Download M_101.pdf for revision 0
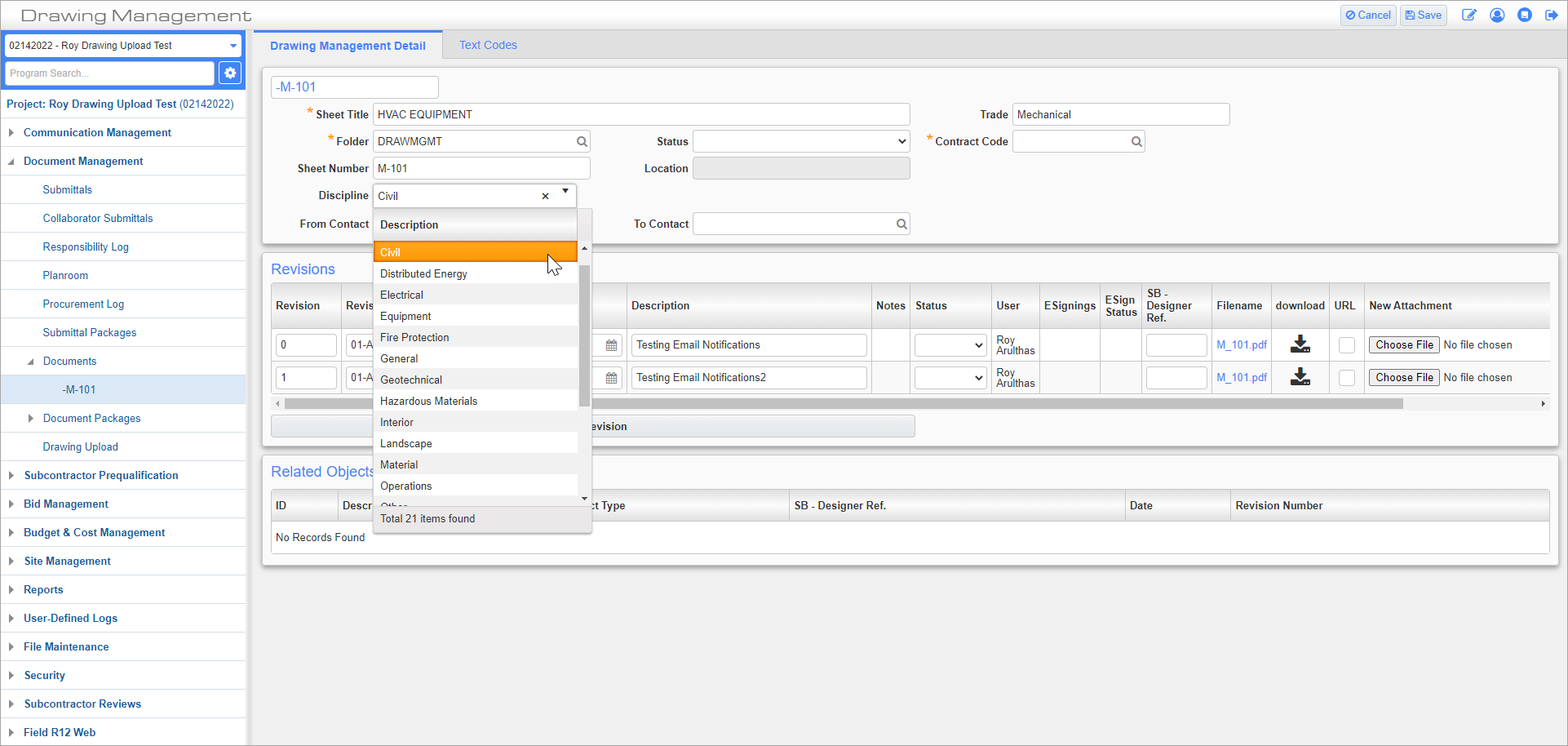 1300,344
